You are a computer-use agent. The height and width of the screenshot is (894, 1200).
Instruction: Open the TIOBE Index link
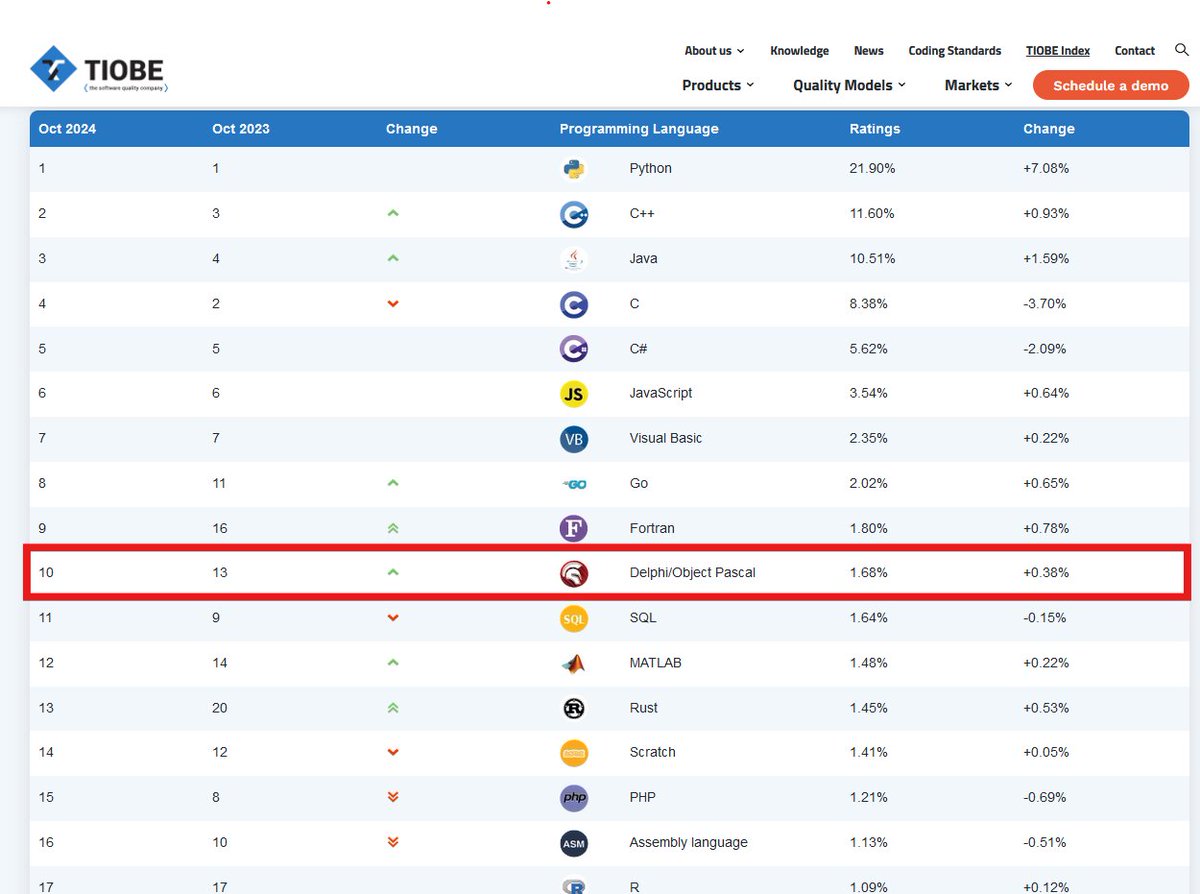(1057, 50)
